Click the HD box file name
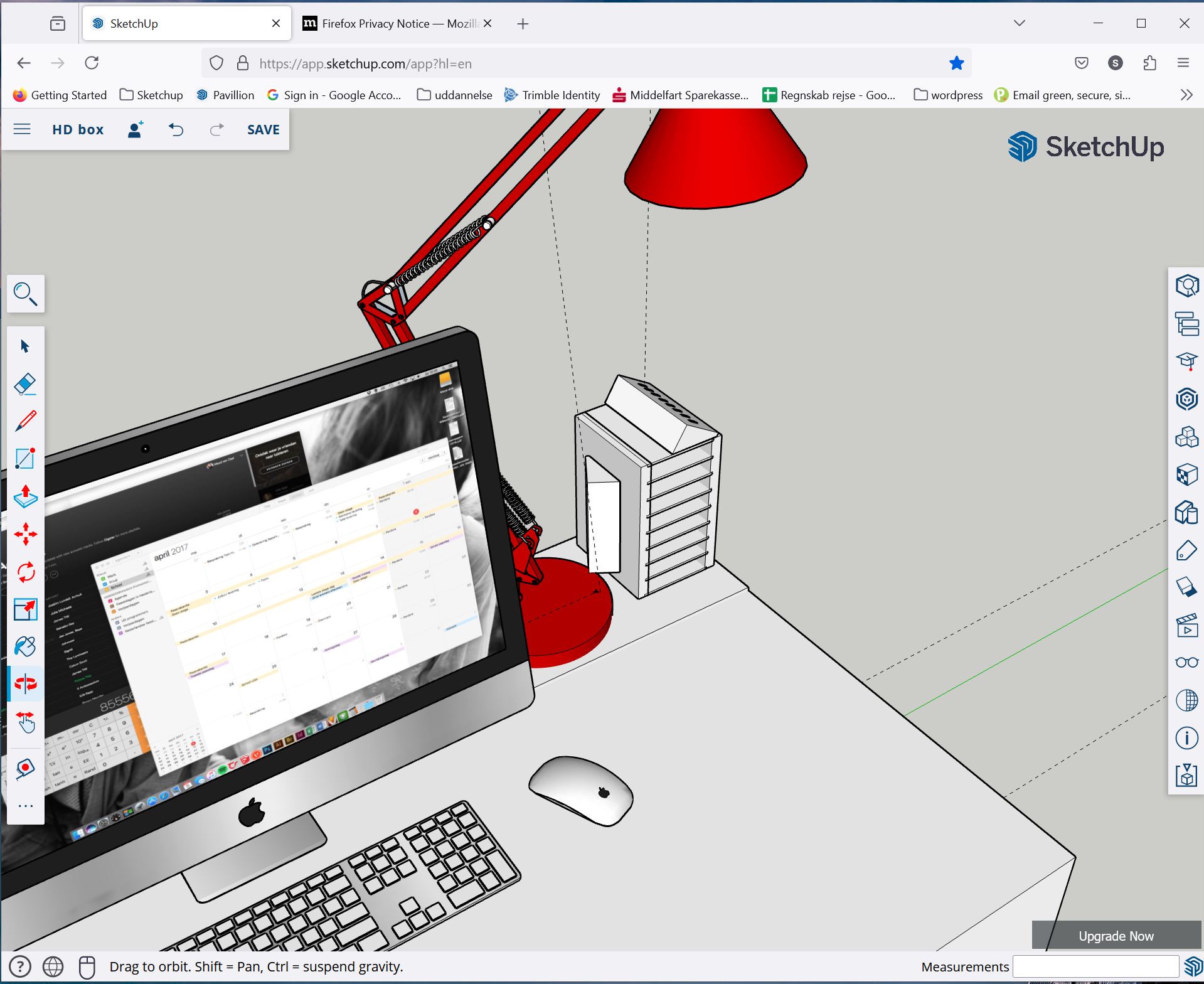Viewport: 1204px width, 984px height. (x=78, y=129)
